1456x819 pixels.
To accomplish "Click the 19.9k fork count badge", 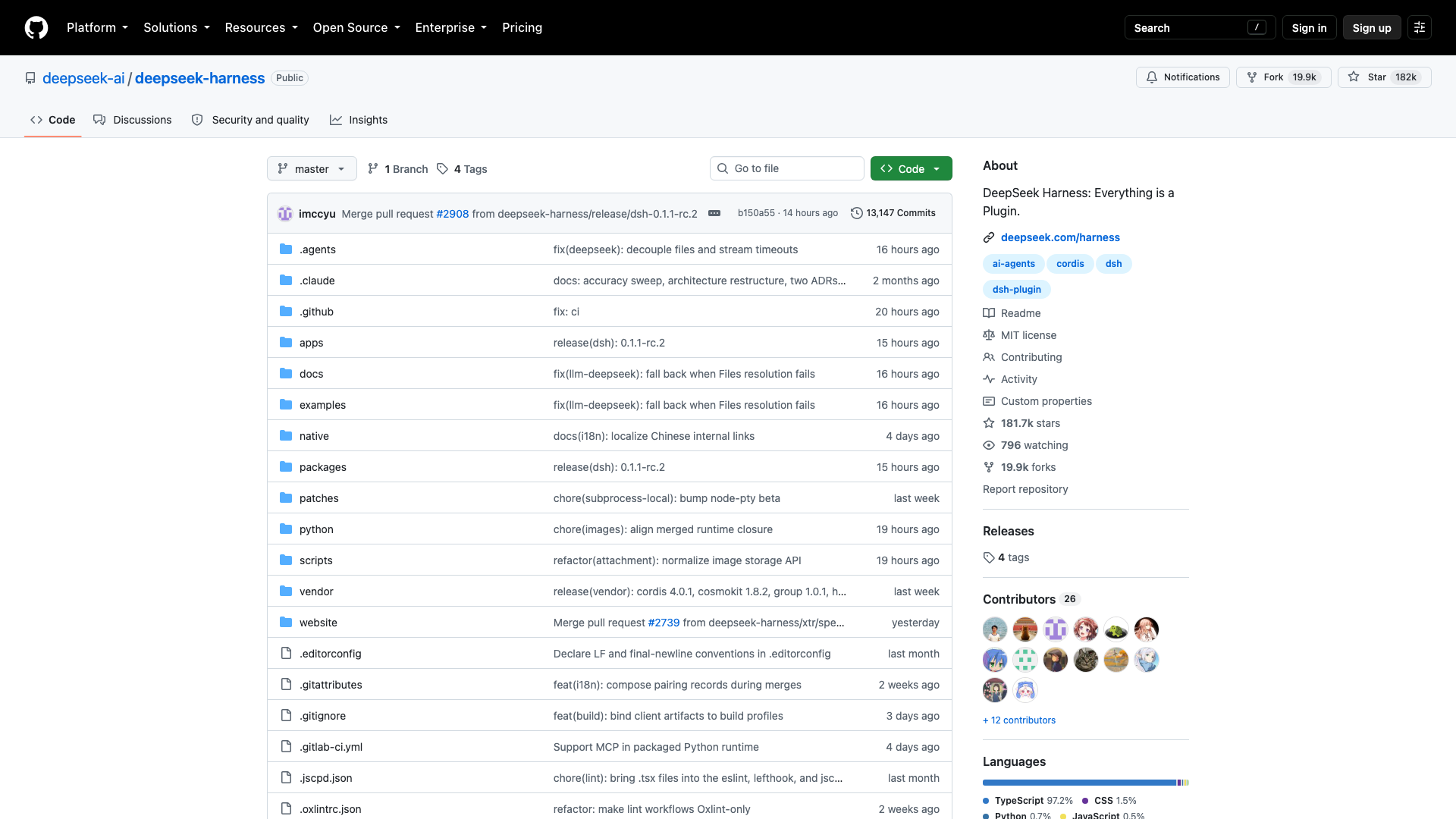I will tap(1304, 77).
